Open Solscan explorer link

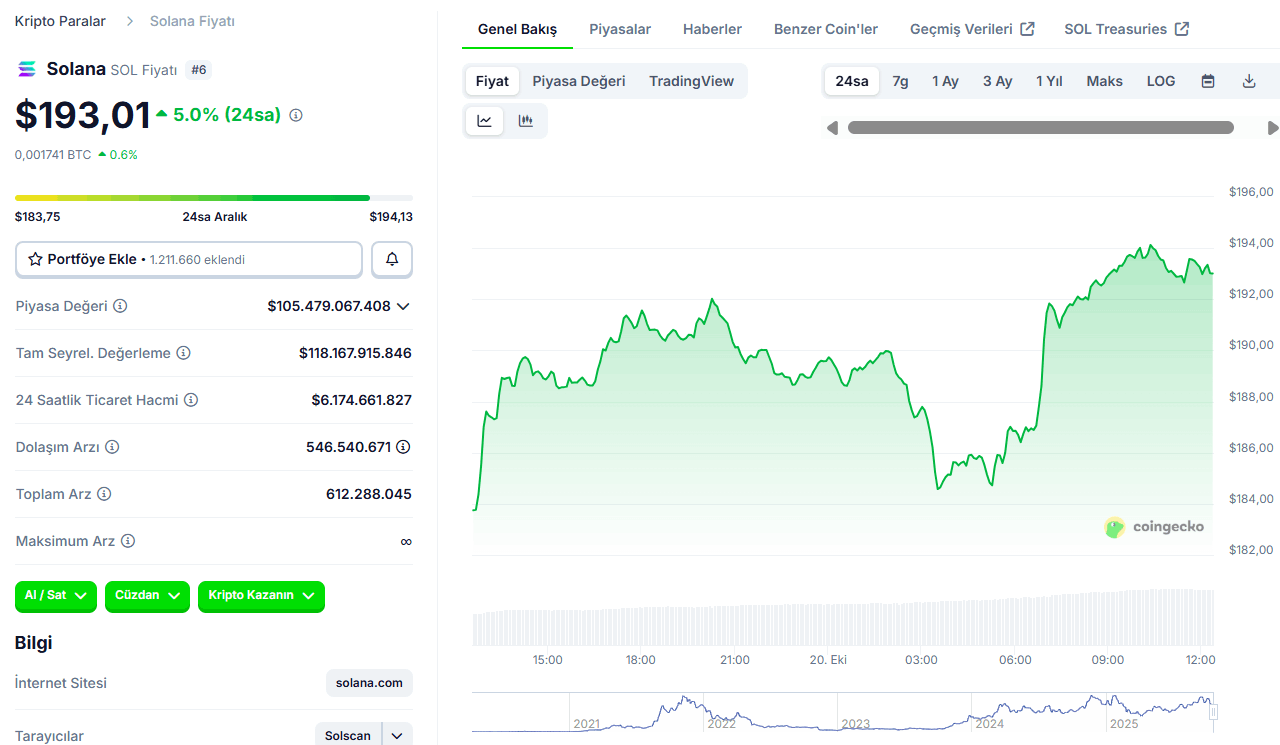point(349,736)
